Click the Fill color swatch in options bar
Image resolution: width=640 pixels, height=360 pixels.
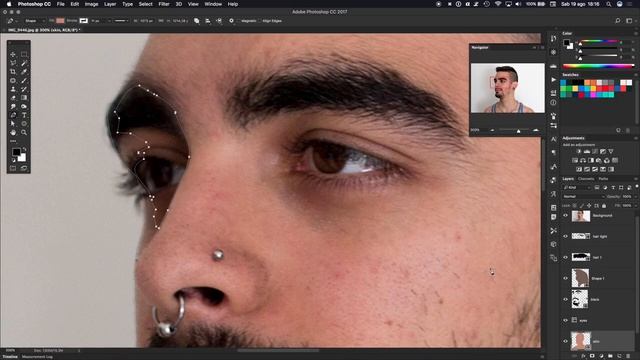[60, 21]
